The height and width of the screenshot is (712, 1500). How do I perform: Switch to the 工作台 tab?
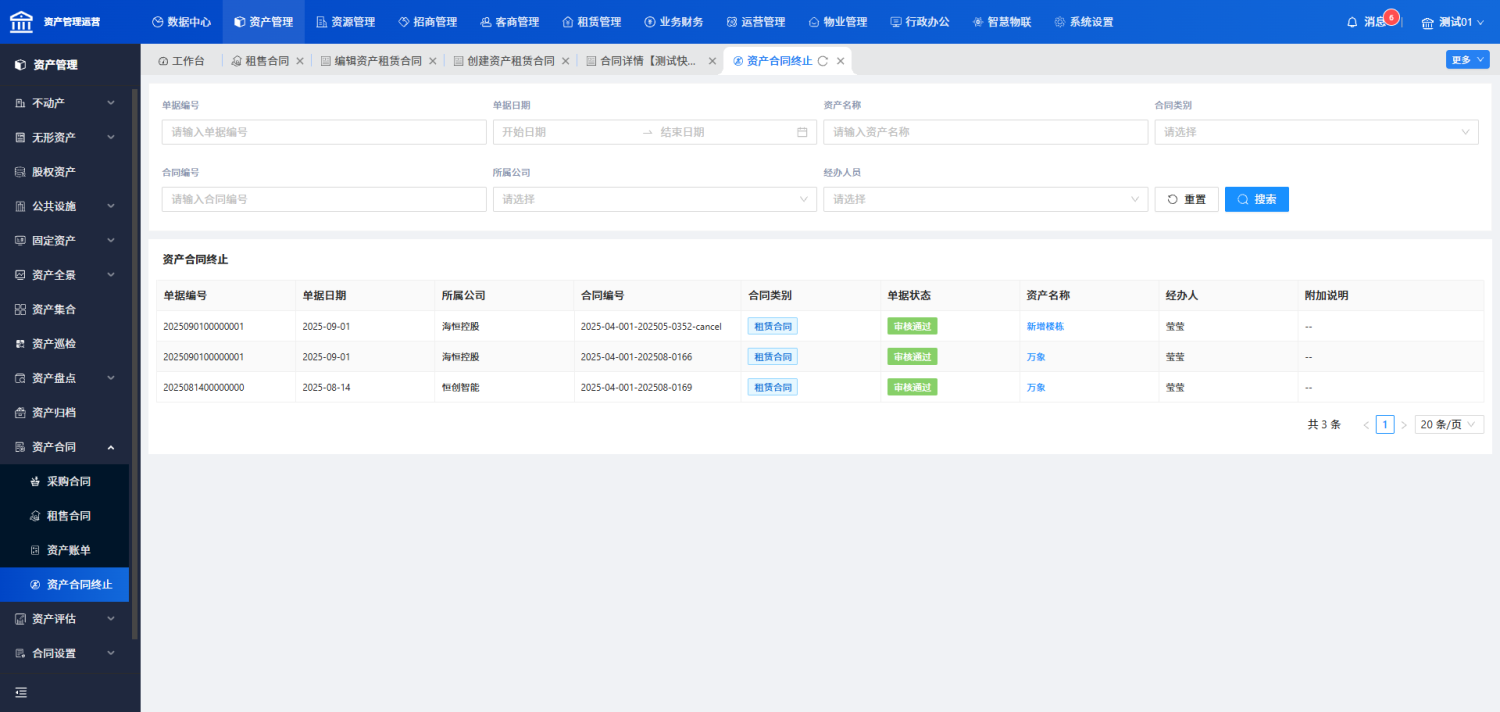[181, 61]
